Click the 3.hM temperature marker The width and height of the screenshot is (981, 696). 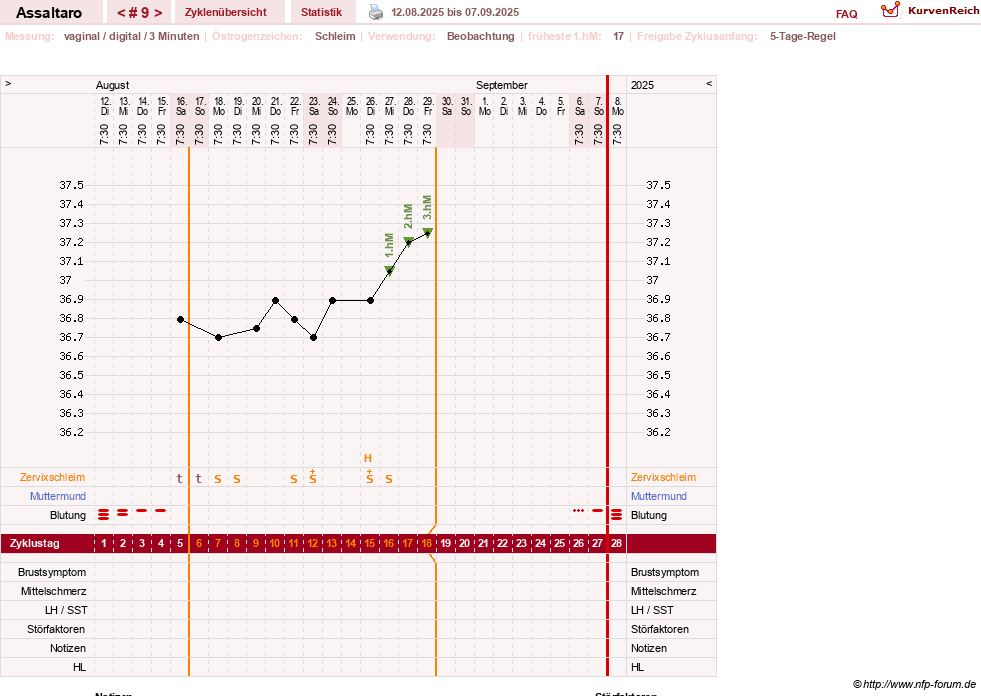[427, 232]
